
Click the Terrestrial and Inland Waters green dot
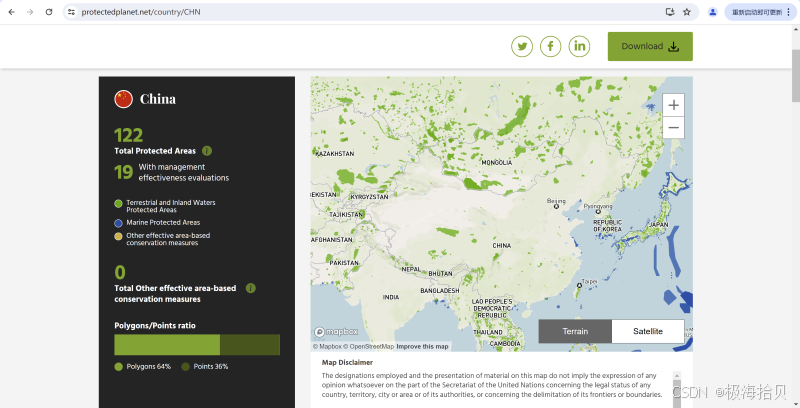118,204
